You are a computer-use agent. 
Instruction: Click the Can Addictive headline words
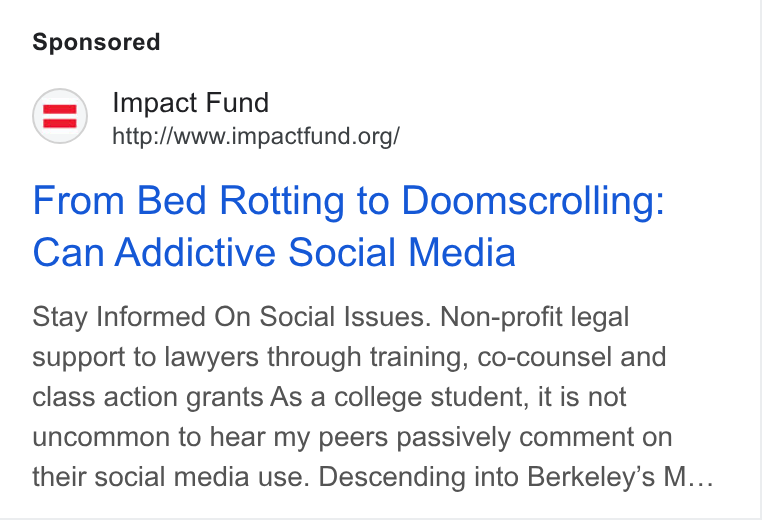(x=154, y=252)
